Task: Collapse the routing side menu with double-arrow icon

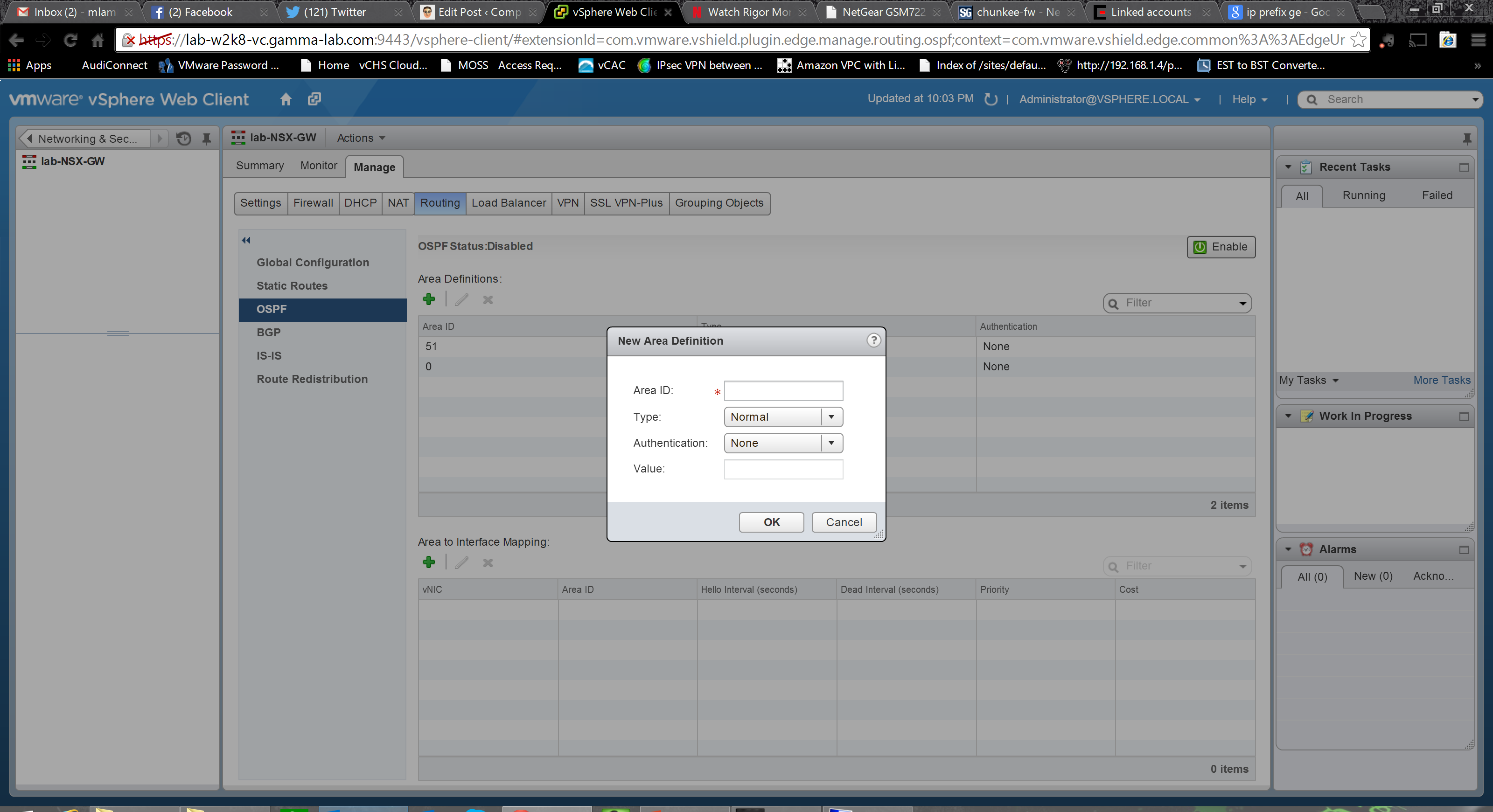Action: [246, 240]
